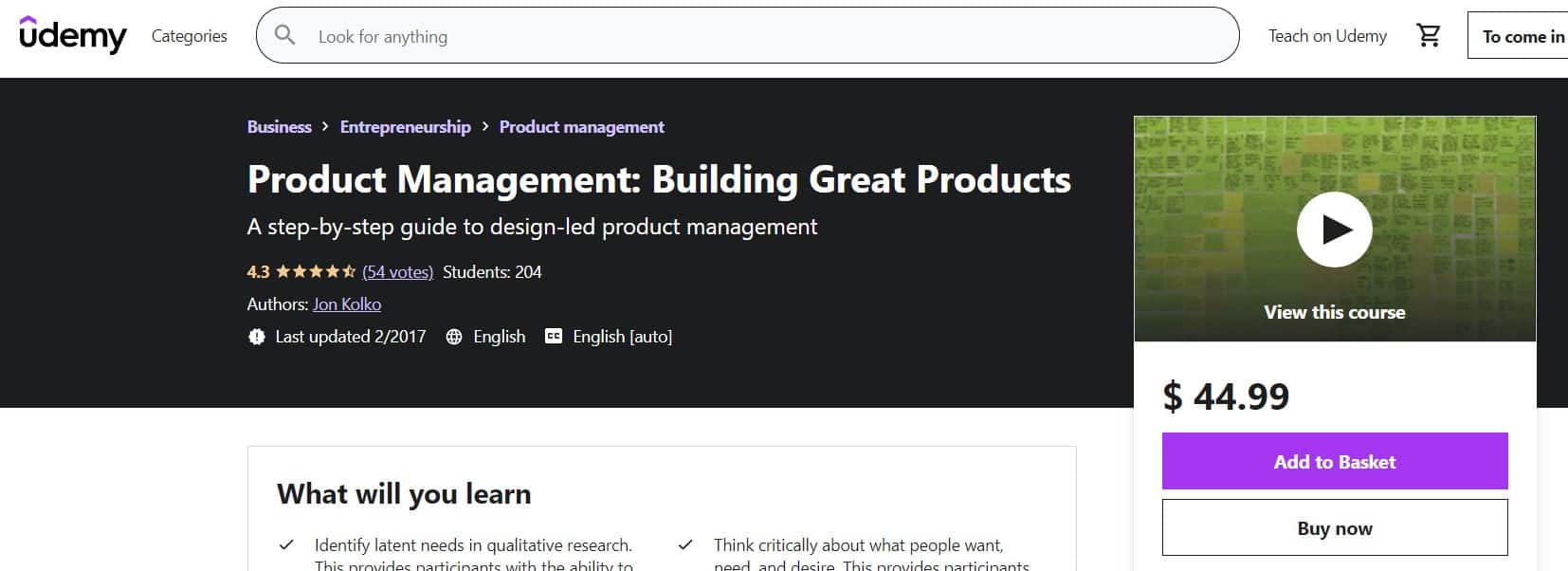
Task: Open the Categories menu
Action: (190, 36)
